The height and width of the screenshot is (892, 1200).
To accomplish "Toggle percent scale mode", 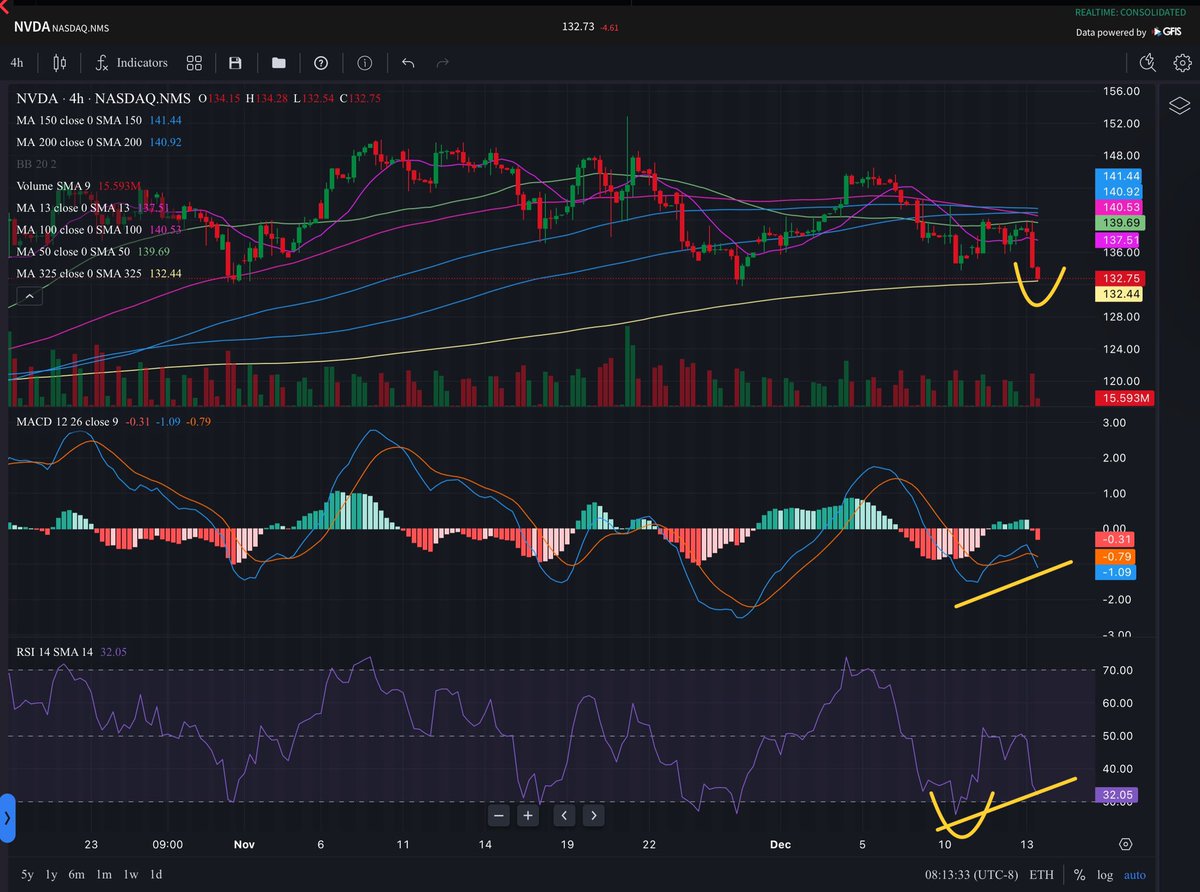I will click(1080, 874).
